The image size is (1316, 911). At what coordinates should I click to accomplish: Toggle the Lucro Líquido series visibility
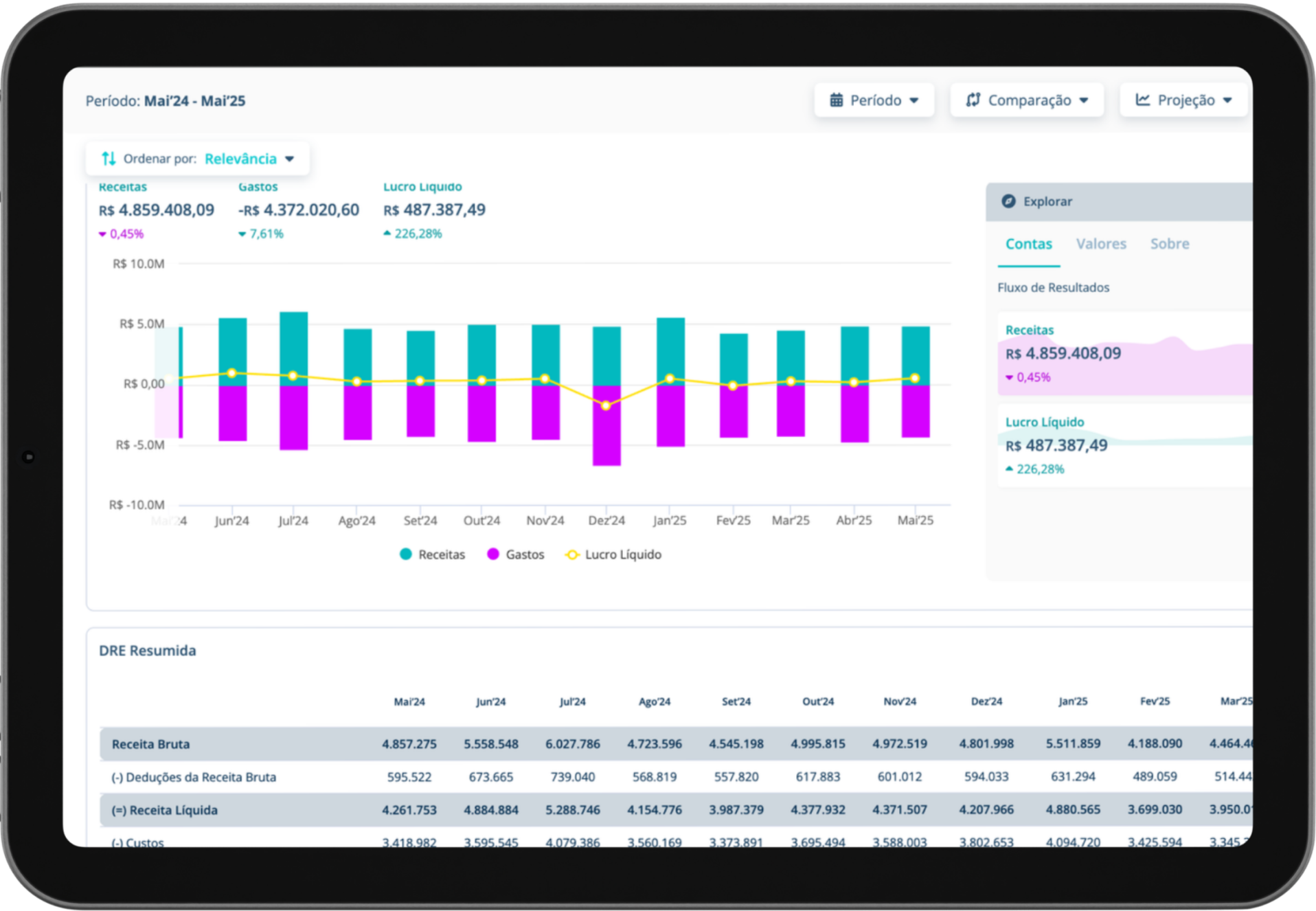pyautogui.click(x=613, y=554)
